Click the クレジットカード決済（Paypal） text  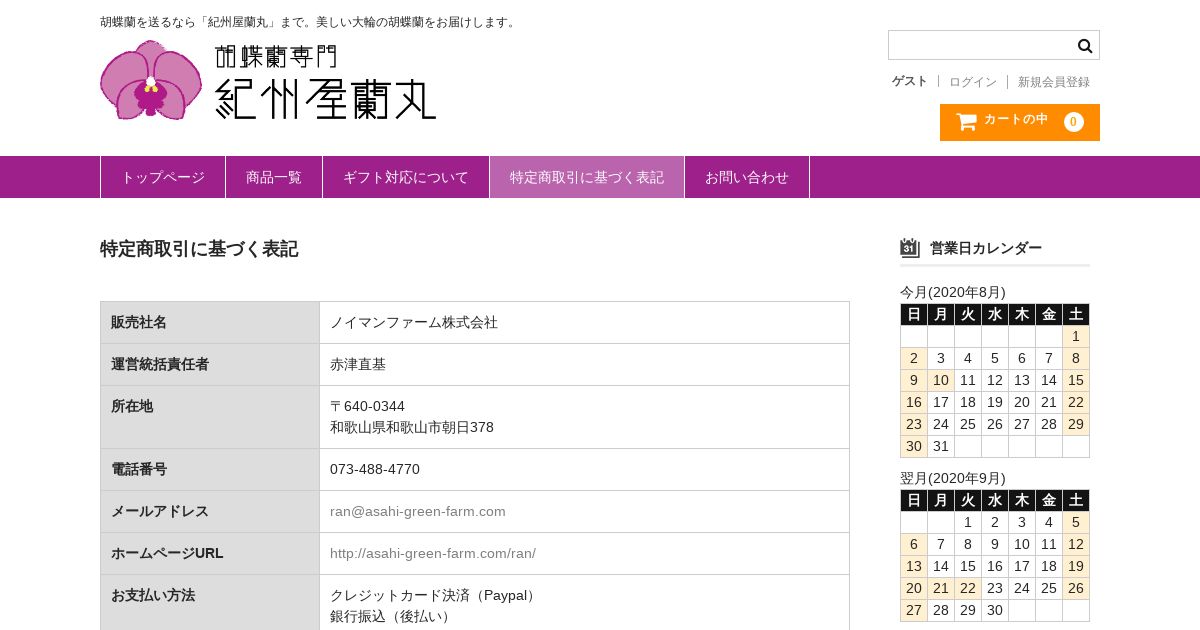coord(435,595)
